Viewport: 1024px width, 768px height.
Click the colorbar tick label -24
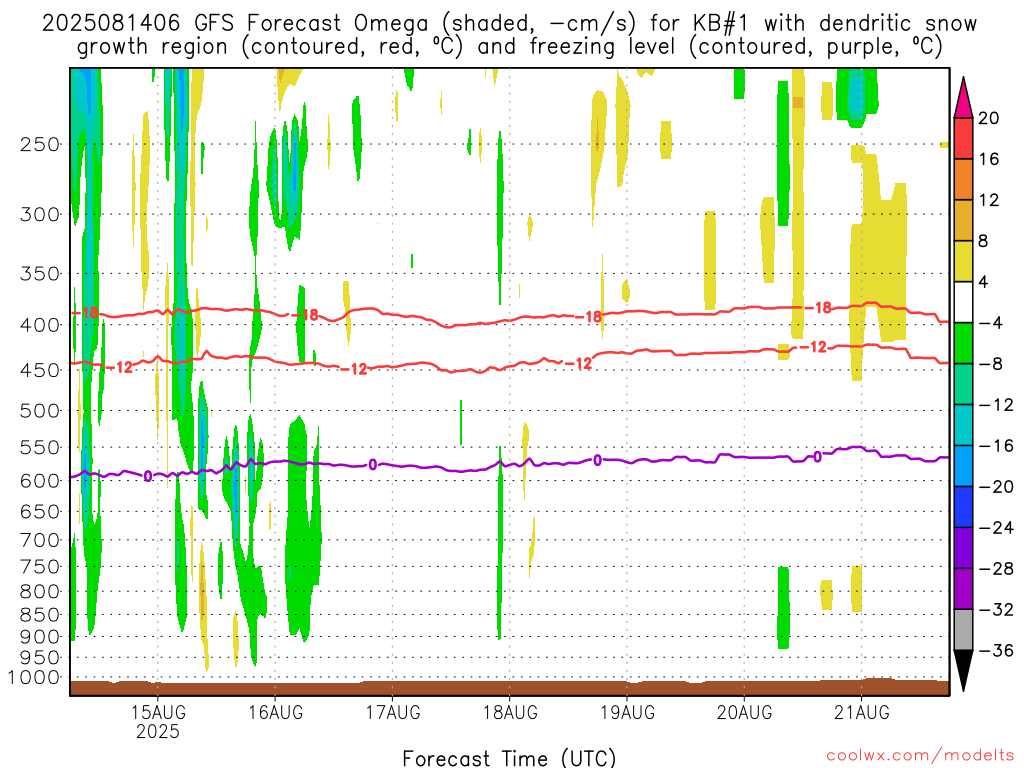(x=996, y=528)
